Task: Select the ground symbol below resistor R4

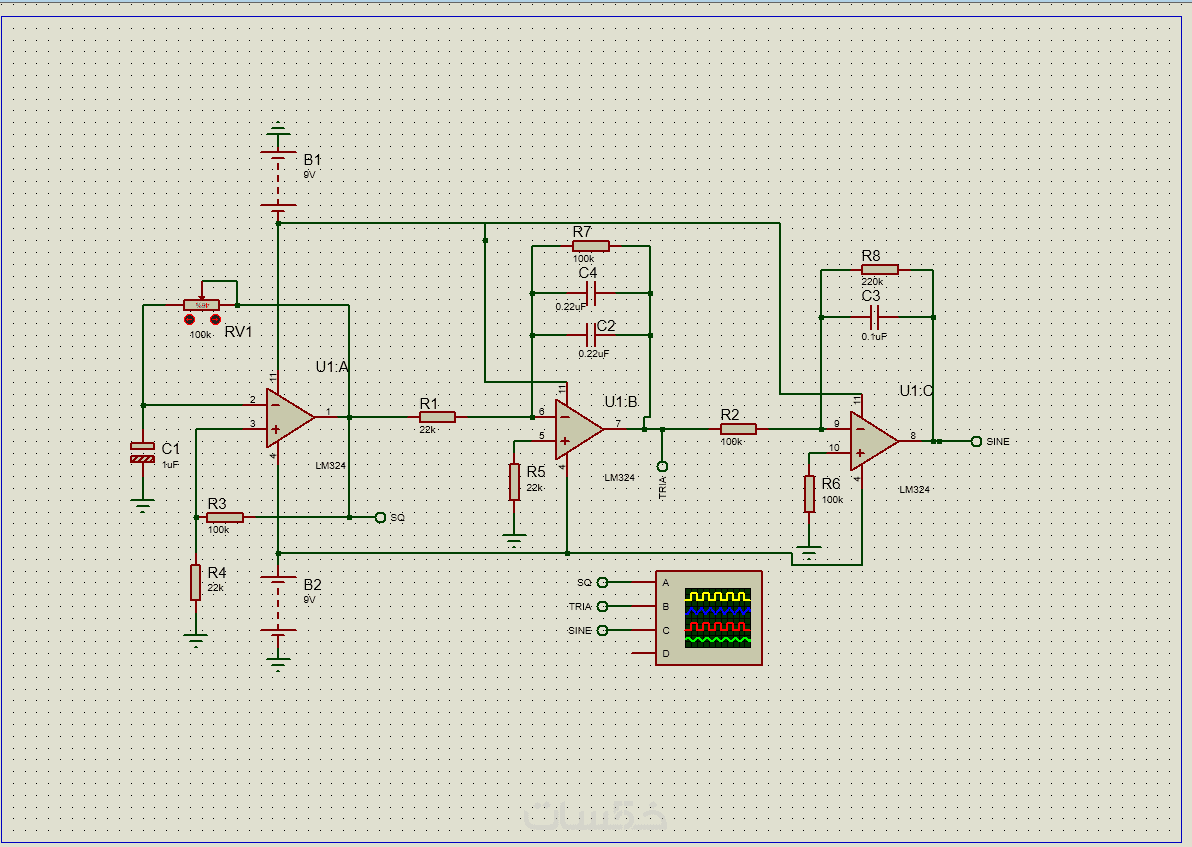Action: click(195, 639)
